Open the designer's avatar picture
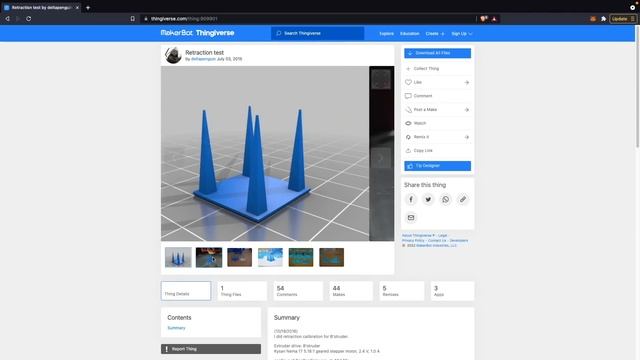This screenshot has width=640, height=360. tap(173, 55)
